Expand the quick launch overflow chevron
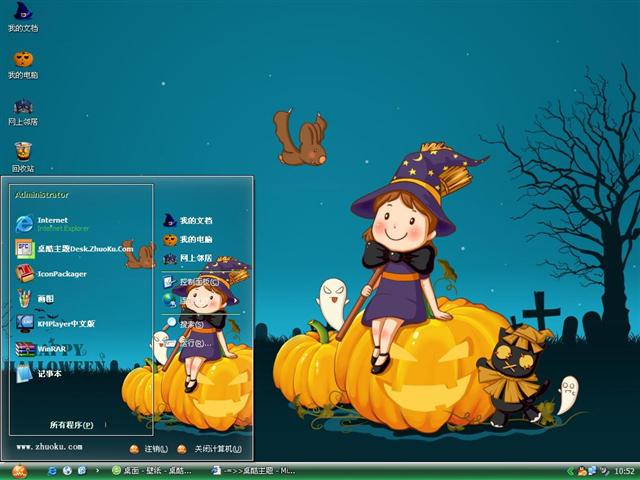 coord(97,471)
